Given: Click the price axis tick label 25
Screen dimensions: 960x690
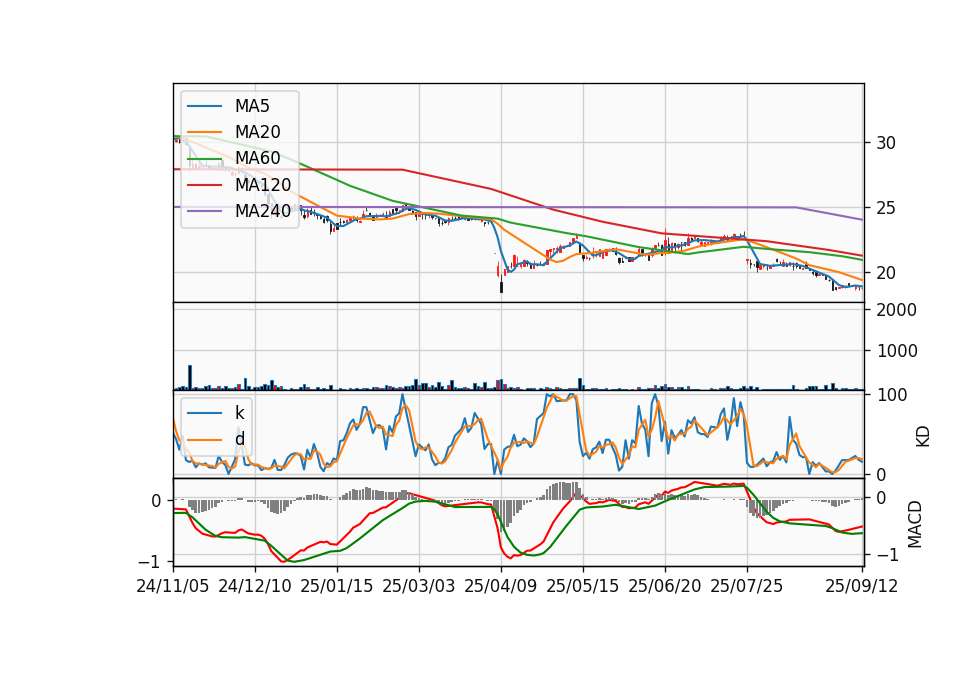Looking at the screenshot, I should coord(885,208).
